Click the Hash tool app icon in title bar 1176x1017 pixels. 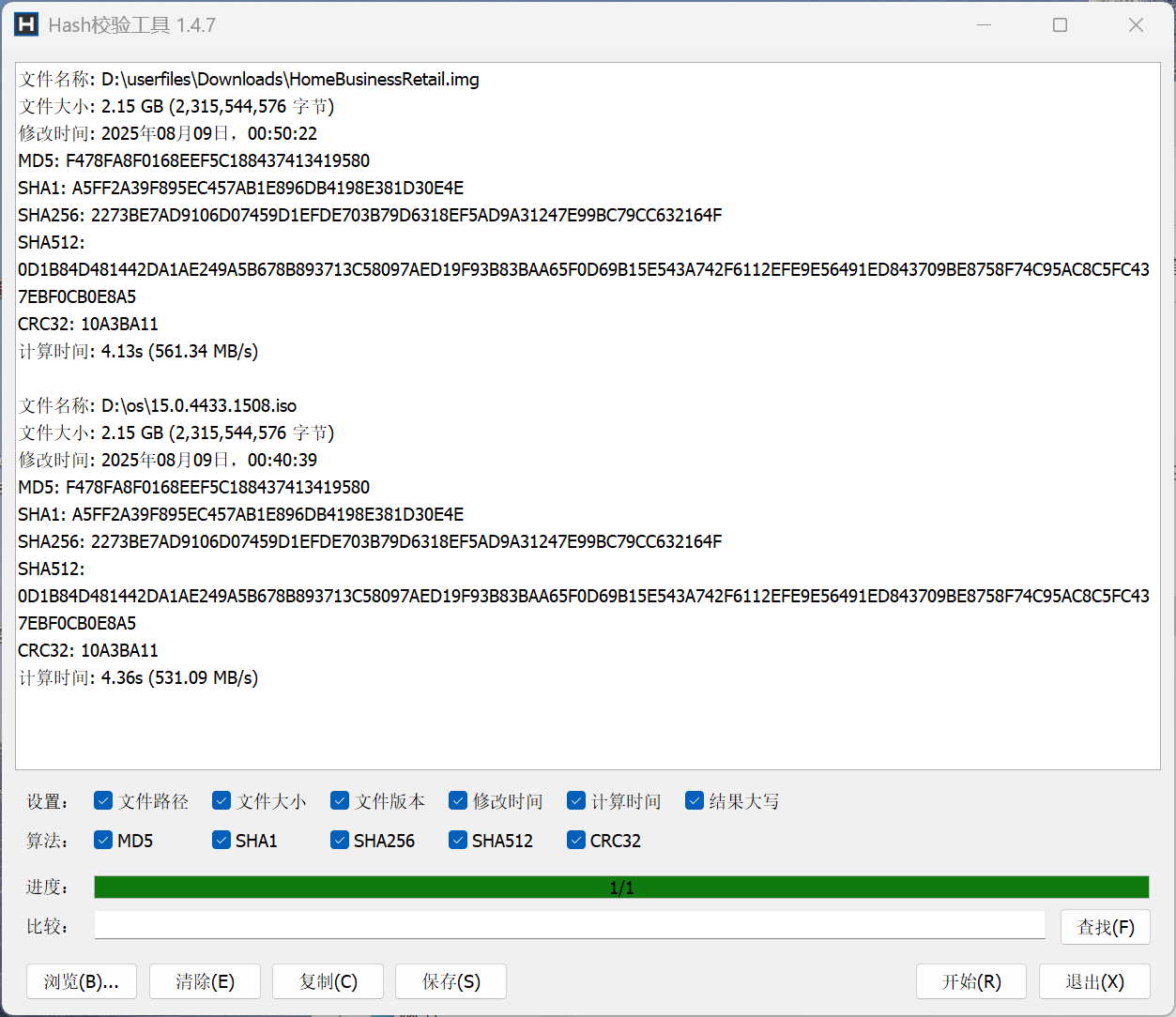coord(26,24)
